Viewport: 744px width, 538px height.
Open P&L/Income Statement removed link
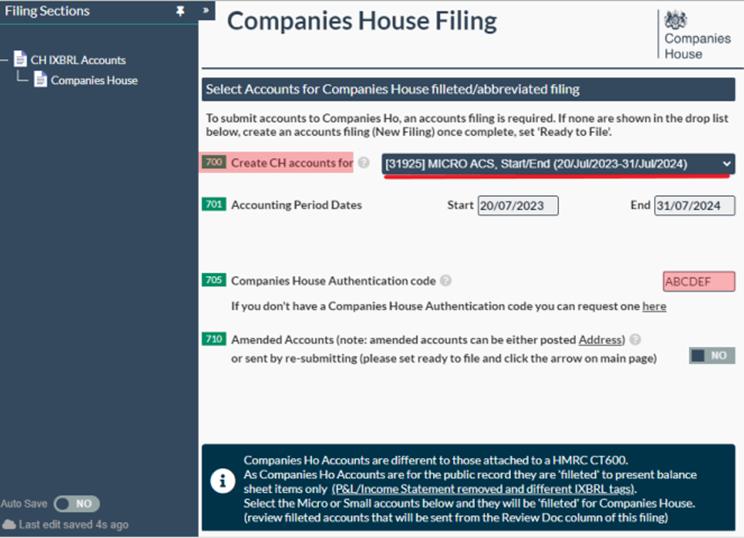tap(484, 489)
